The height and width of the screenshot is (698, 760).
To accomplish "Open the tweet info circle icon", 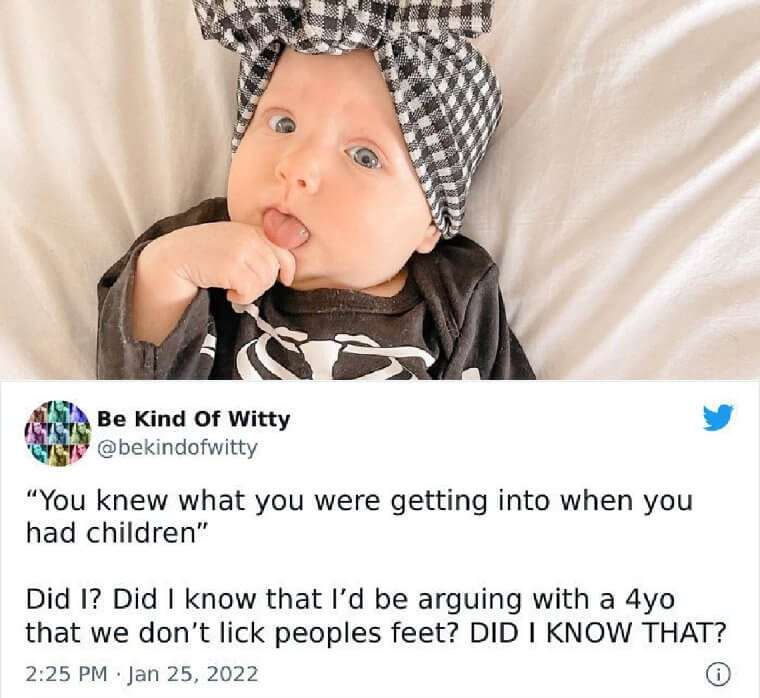I will pos(718,673).
